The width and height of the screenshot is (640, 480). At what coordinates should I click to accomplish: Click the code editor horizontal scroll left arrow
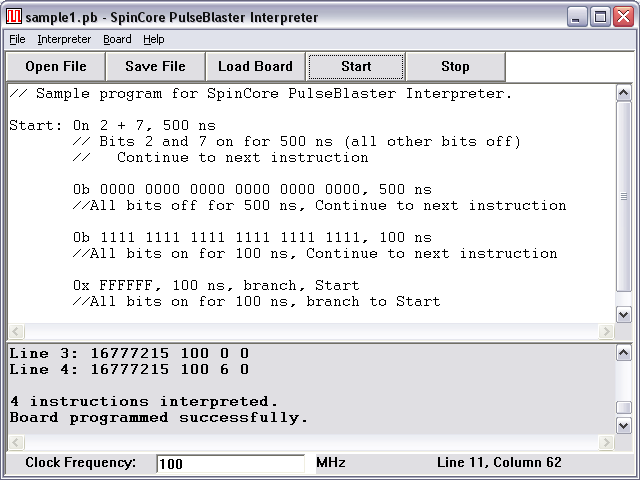point(16,331)
